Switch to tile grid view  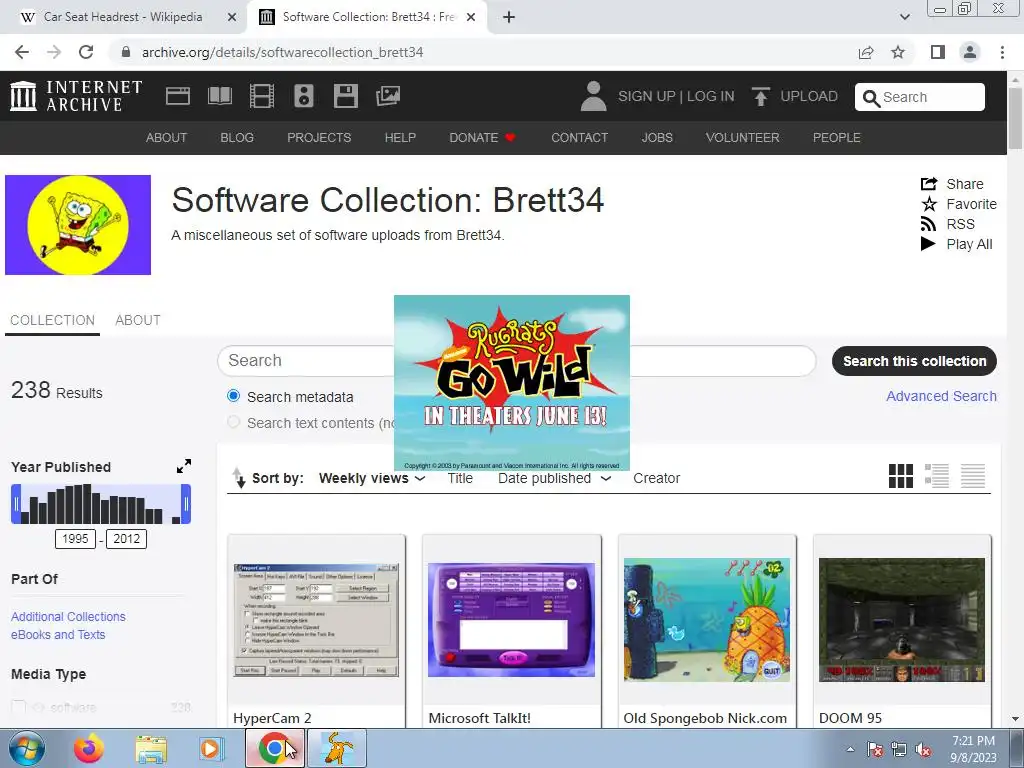(901, 476)
